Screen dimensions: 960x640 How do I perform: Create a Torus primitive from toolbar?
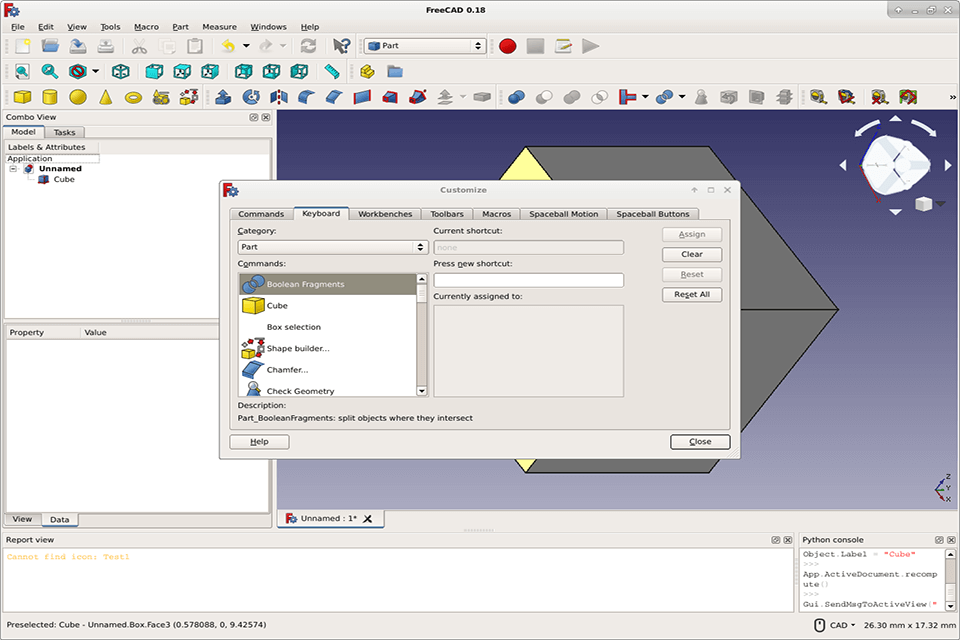click(x=133, y=97)
